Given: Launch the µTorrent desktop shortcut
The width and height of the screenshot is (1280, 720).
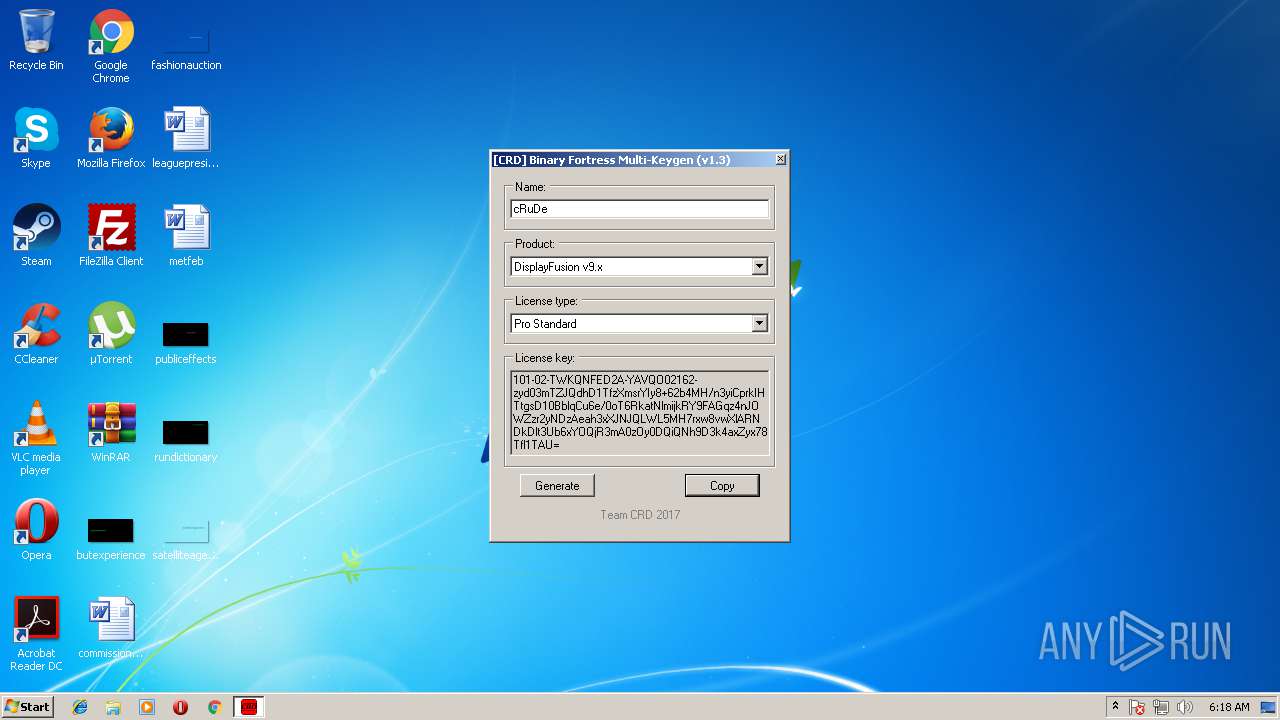Looking at the screenshot, I should pos(111,335).
